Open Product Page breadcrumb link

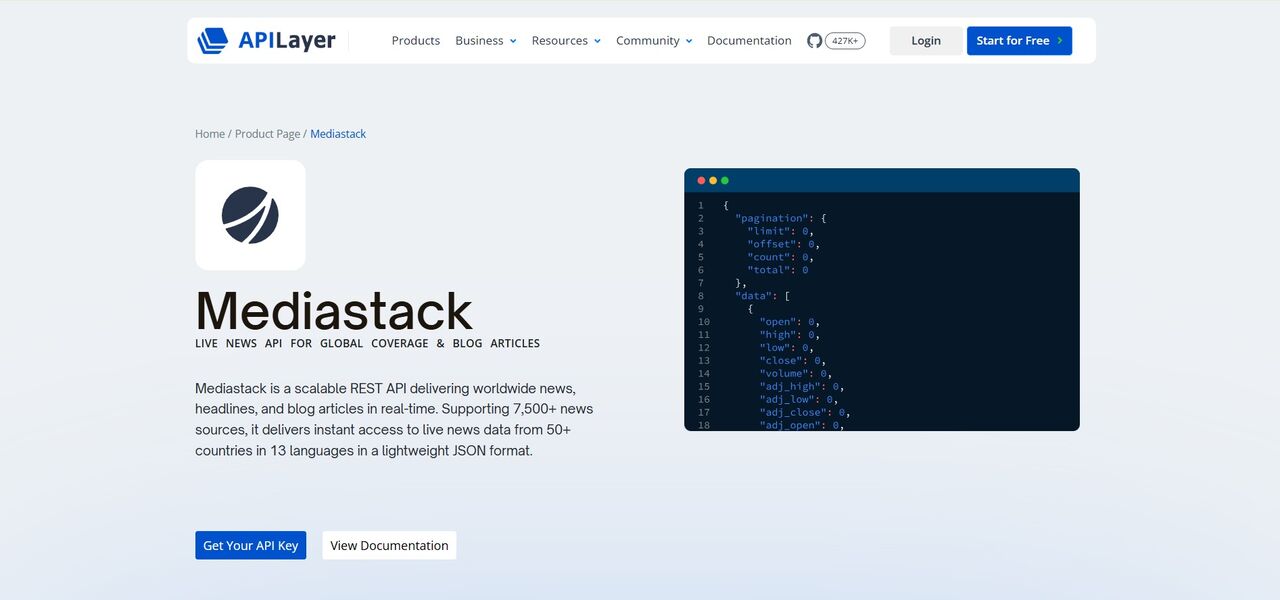pyautogui.click(x=267, y=134)
